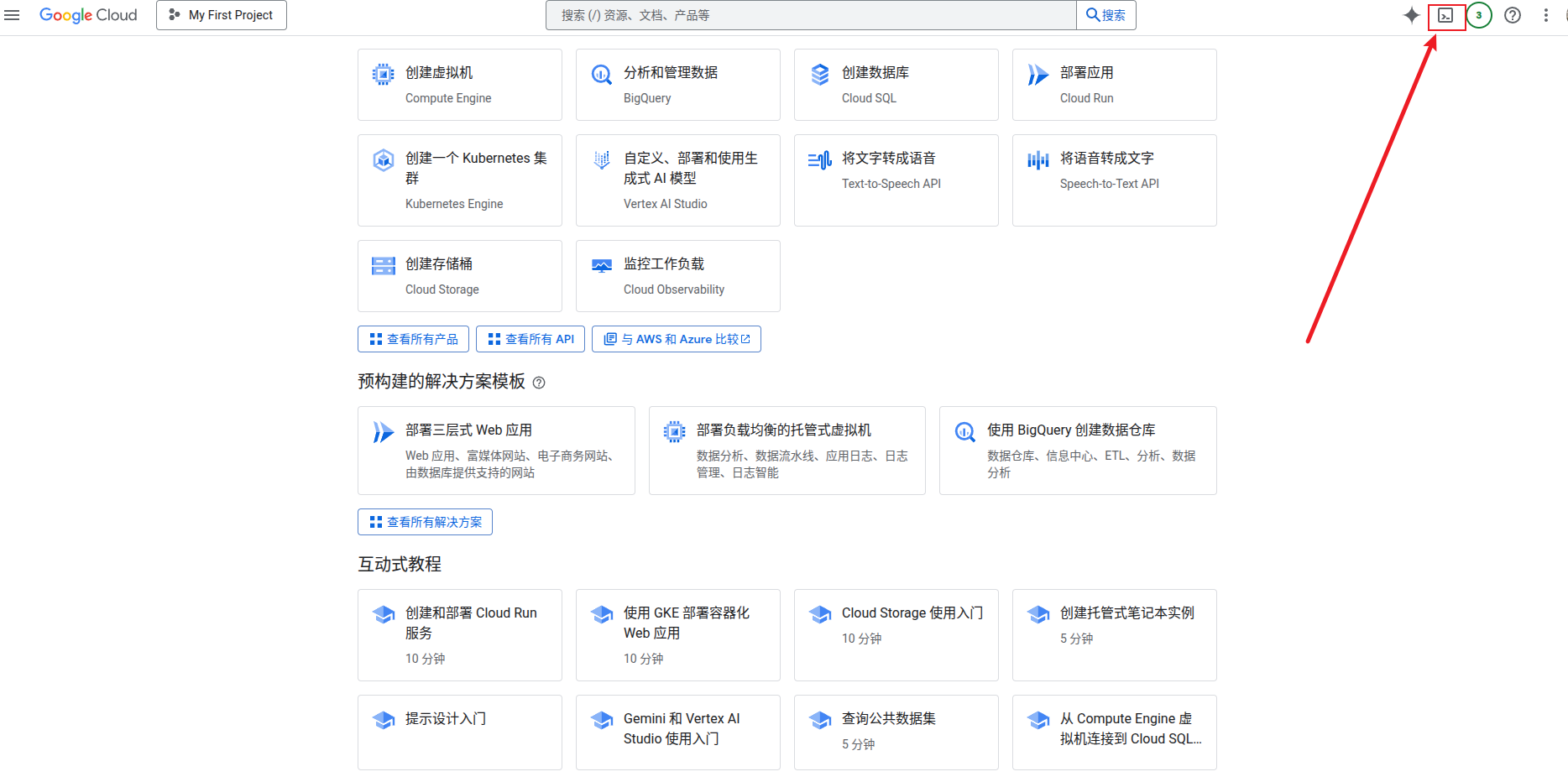Activate Cloud Shell terminal icon

[x=1445, y=16]
